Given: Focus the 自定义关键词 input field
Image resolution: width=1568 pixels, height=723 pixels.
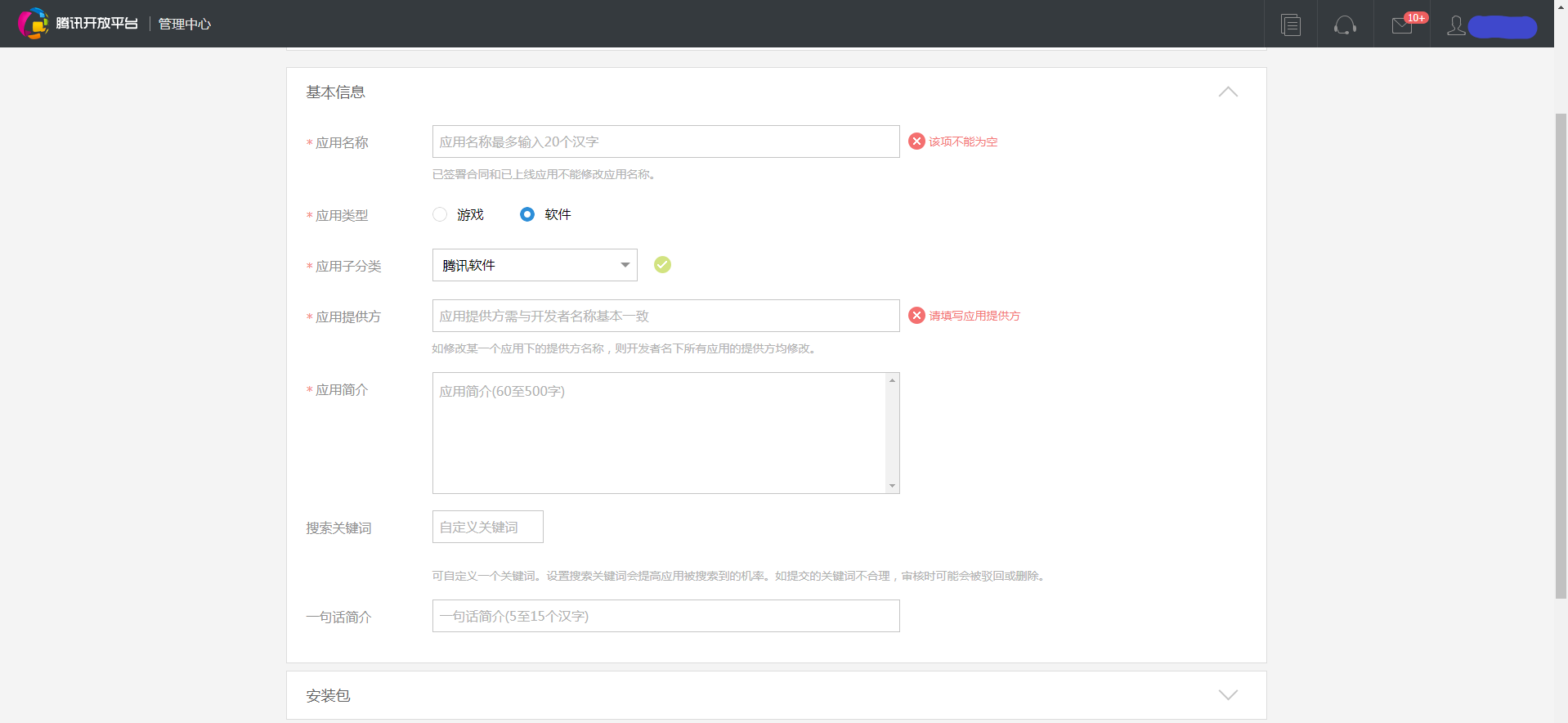Looking at the screenshot, I should (x=487, y=527).
